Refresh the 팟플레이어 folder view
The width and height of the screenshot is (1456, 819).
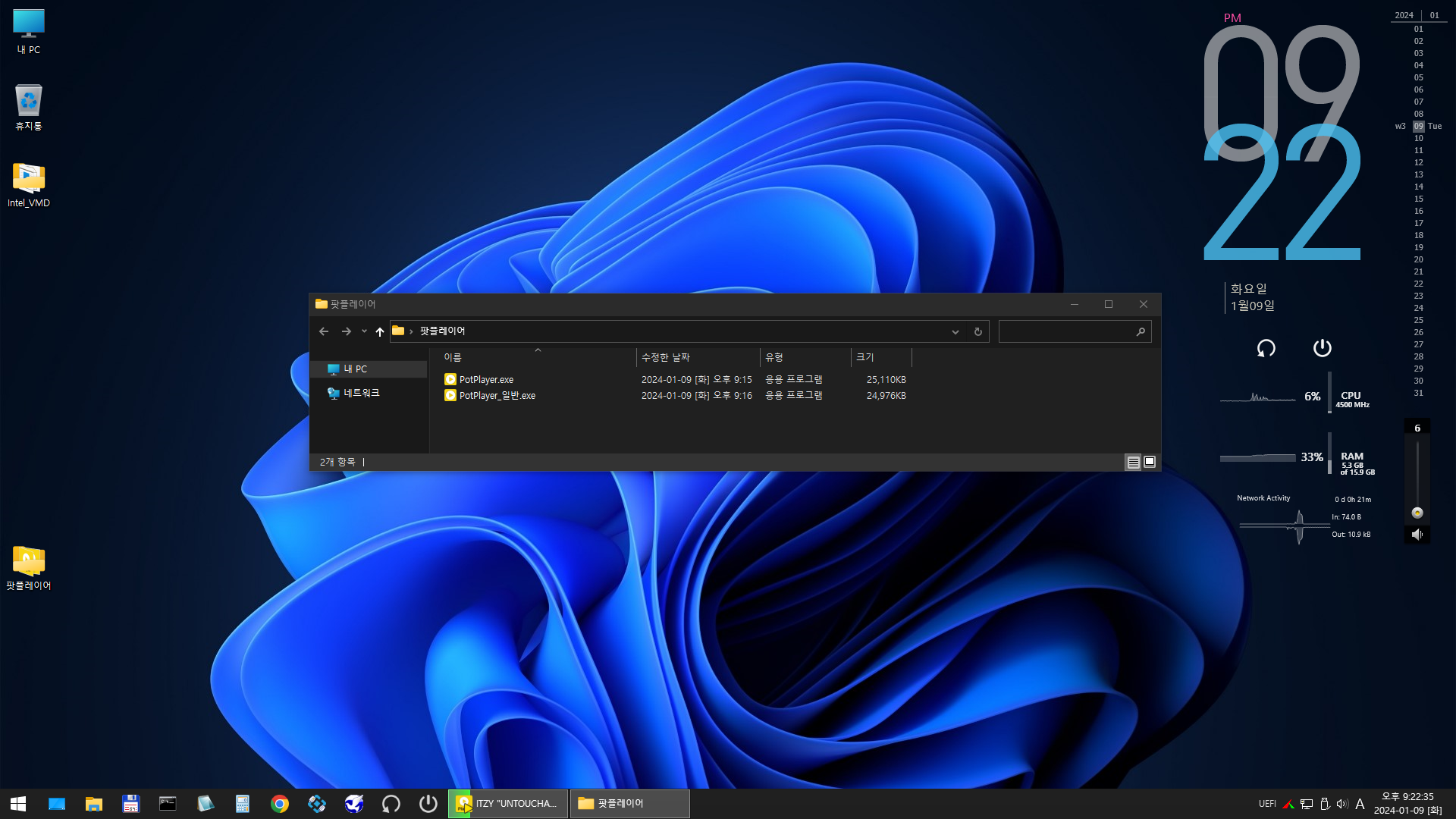[x=977, y=331]
